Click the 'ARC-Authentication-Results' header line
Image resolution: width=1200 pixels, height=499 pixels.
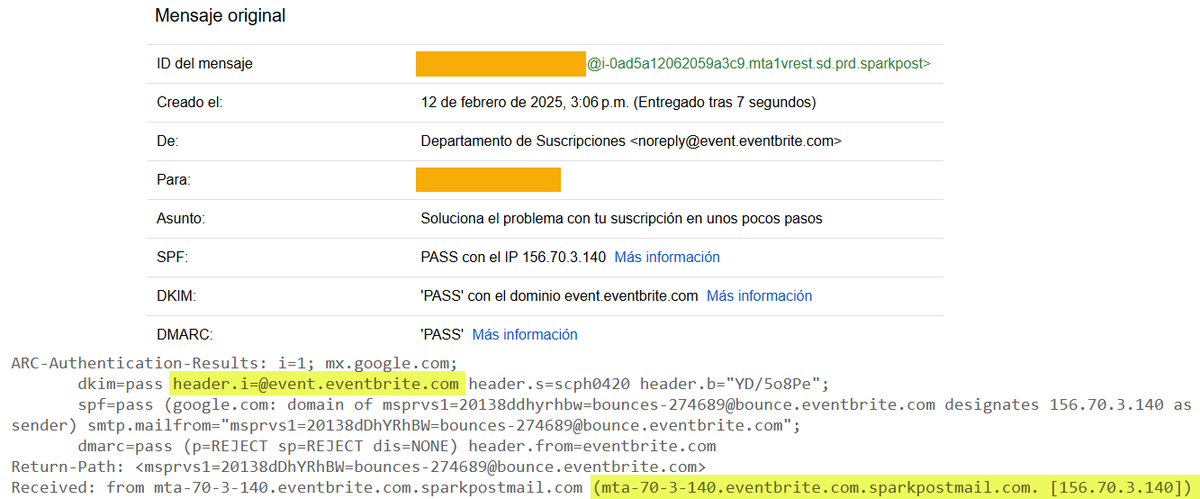pyautogui.click(x=233, y=362)
